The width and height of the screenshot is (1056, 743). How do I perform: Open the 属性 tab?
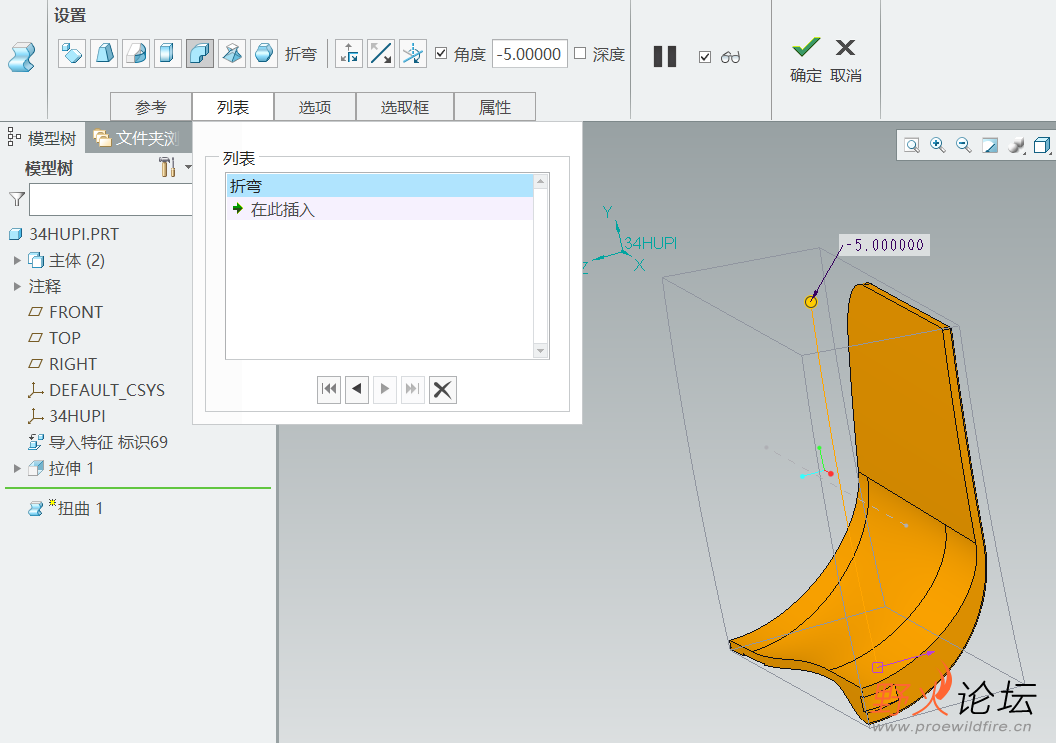click(x=495, y=107)
